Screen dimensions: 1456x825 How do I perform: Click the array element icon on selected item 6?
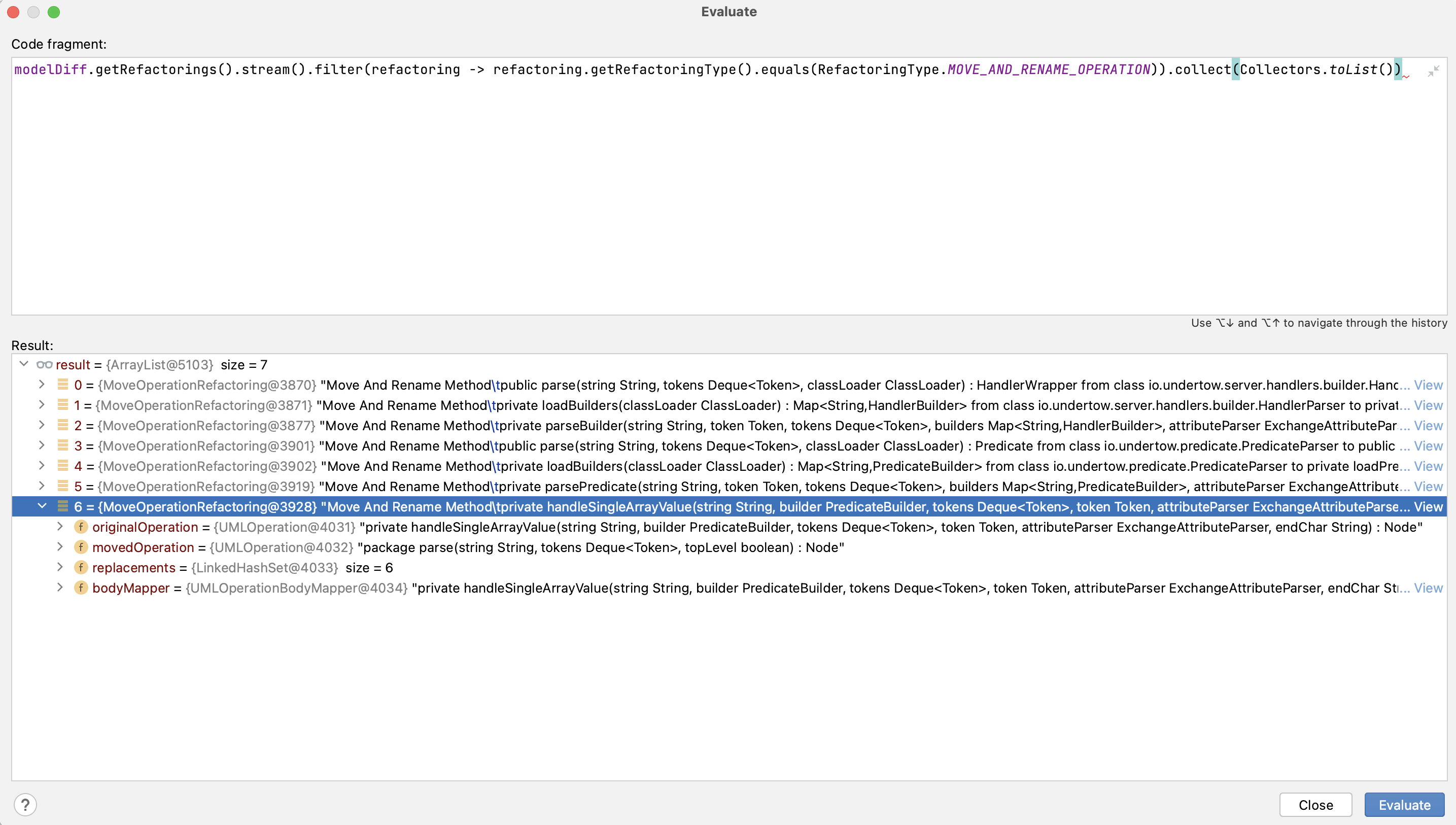tap(63, 506)
